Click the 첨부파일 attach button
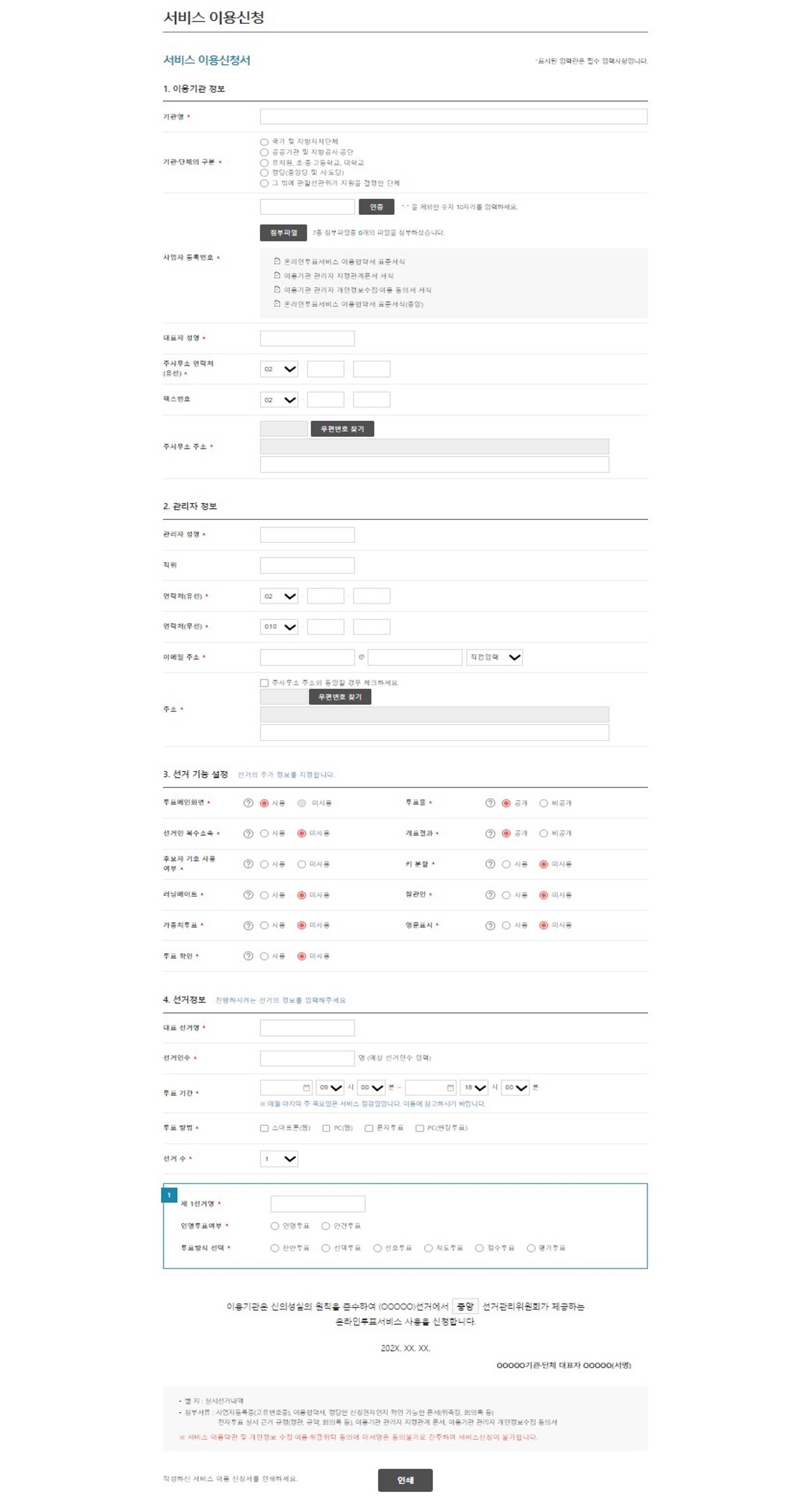The image size is (809, 1512). (x=283, y=232)
